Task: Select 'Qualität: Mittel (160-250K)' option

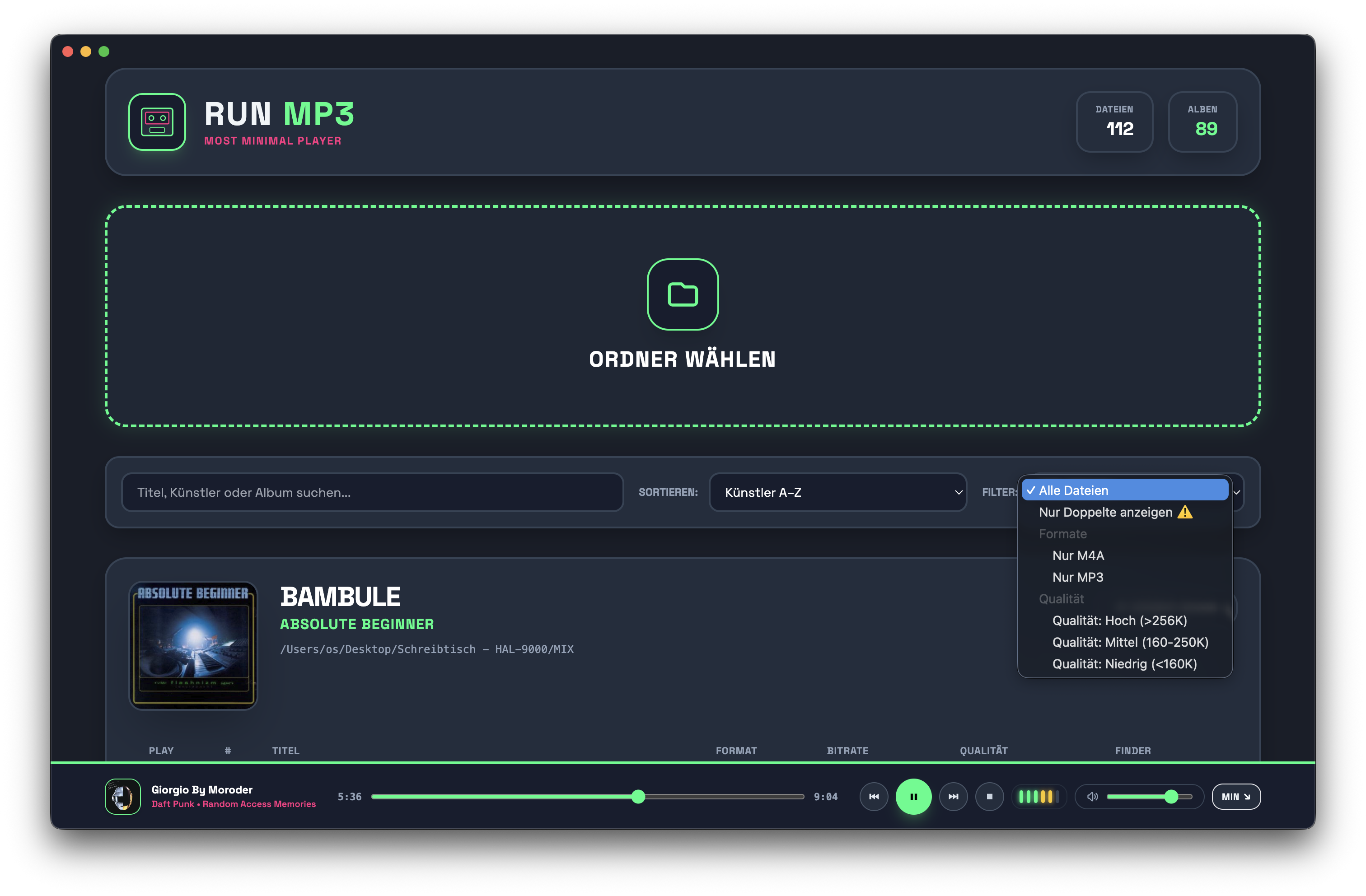Action: [x=1124, y=642]
